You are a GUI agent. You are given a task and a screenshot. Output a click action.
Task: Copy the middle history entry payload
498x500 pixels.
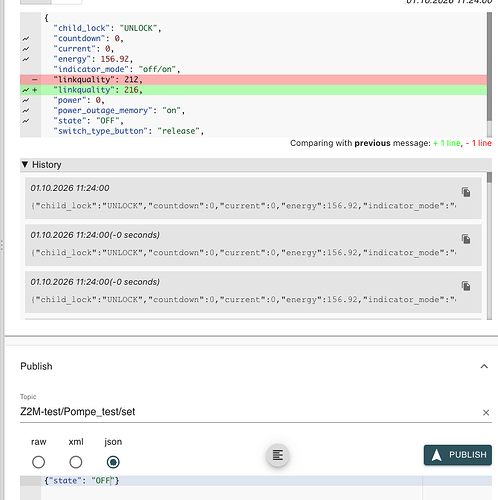tap(466, 239)
